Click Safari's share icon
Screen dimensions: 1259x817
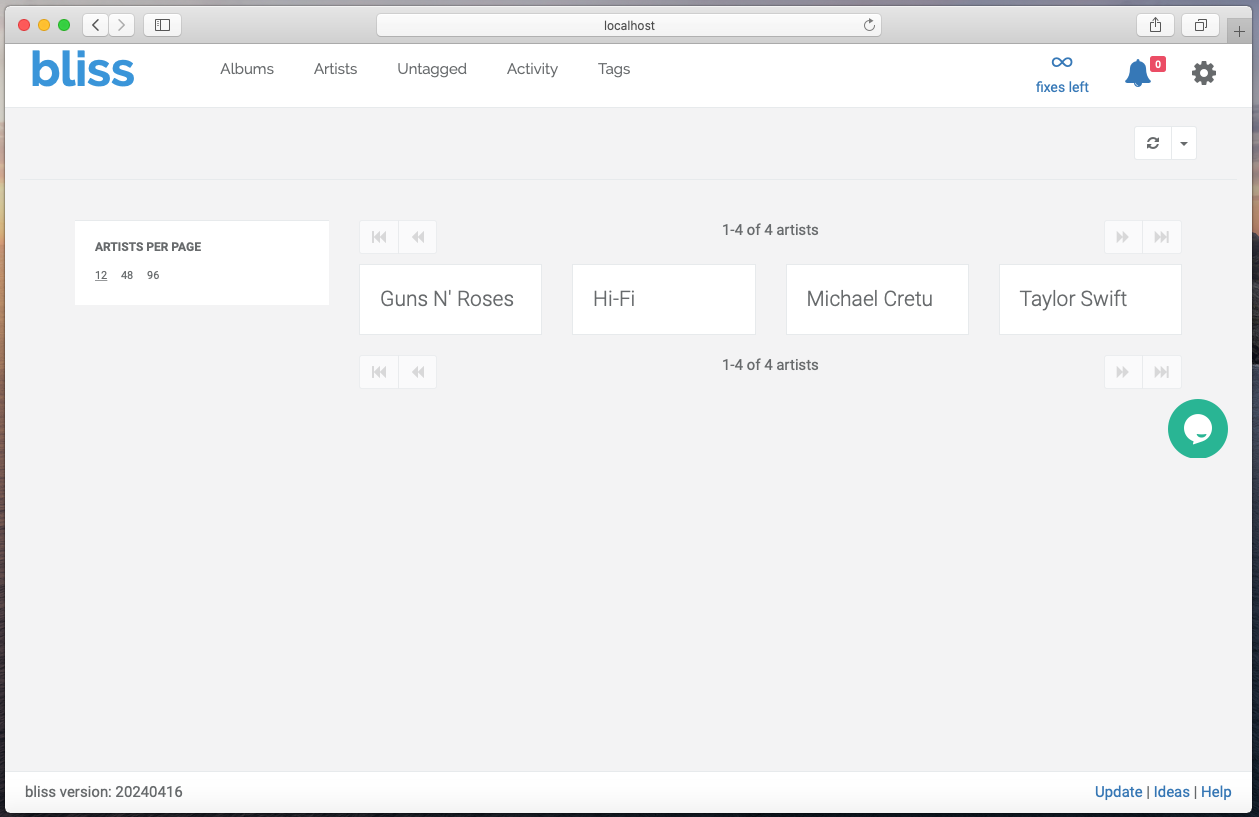point(1155,25)
